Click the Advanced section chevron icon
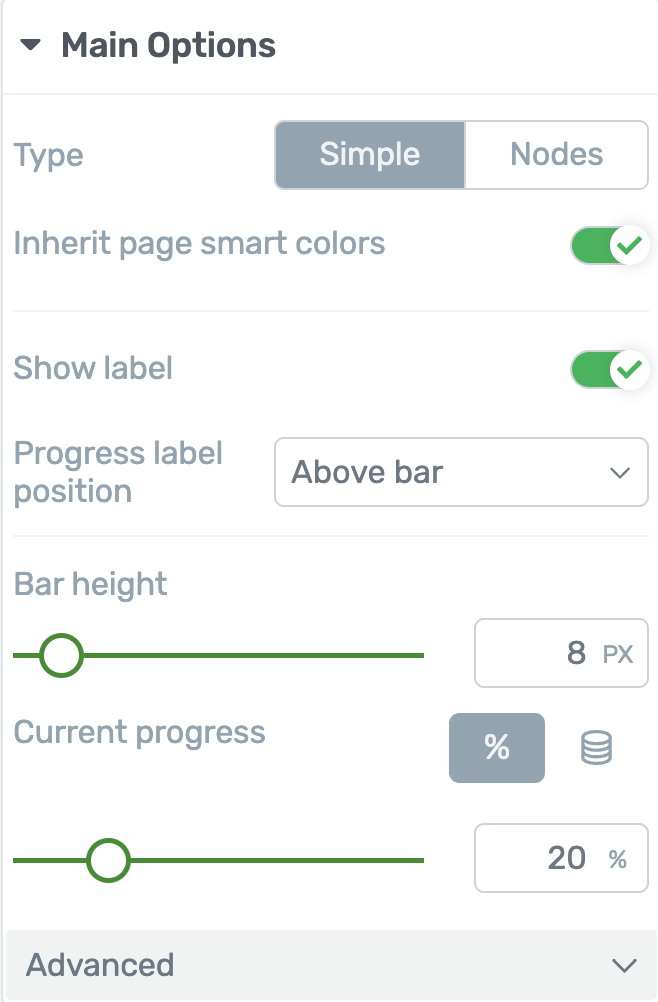This screenshot has width=658, height=1002. point(624,966)
